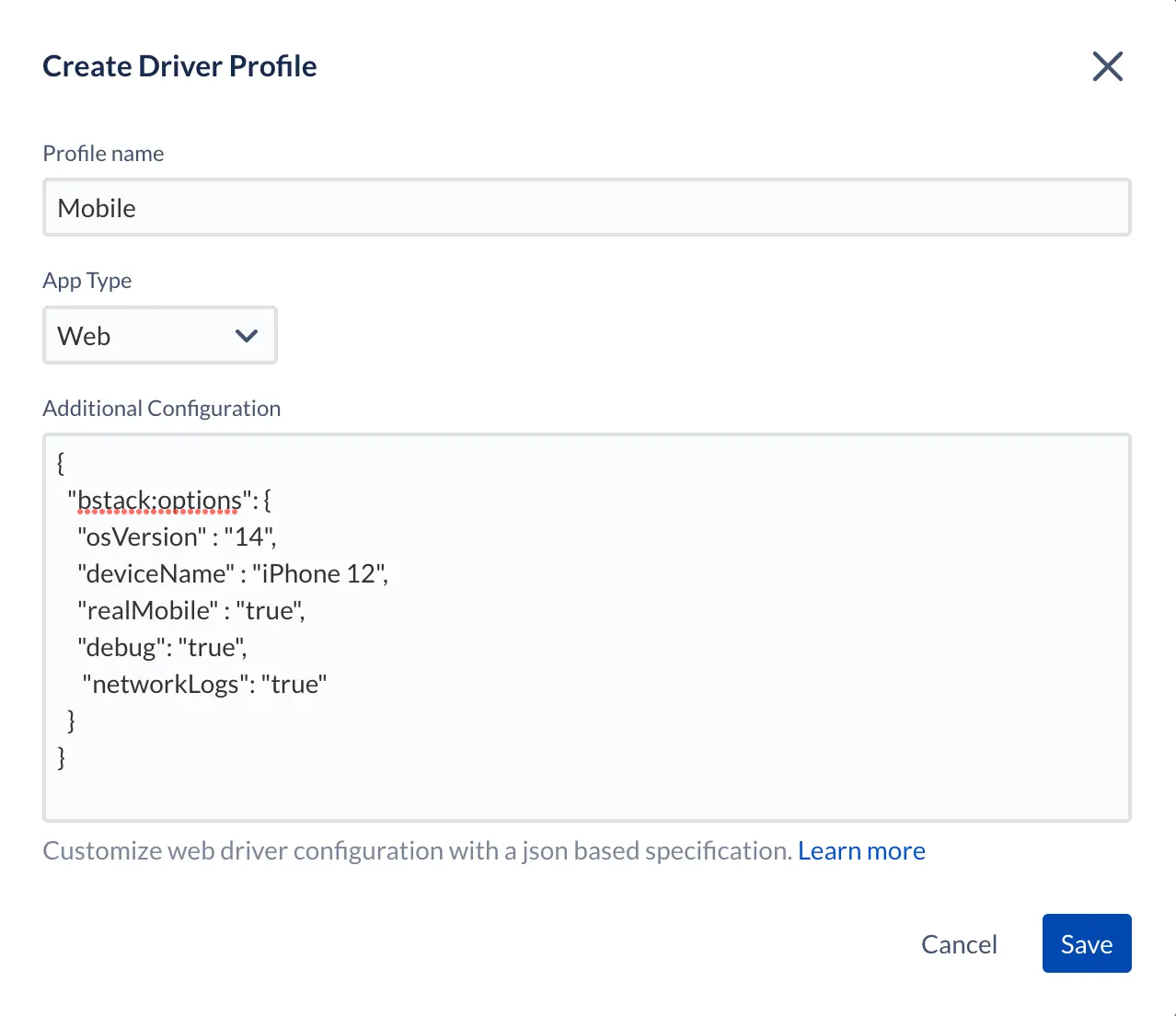
Task: Close the Create Driver Profile dialog
Action: tap(1107, 66)
